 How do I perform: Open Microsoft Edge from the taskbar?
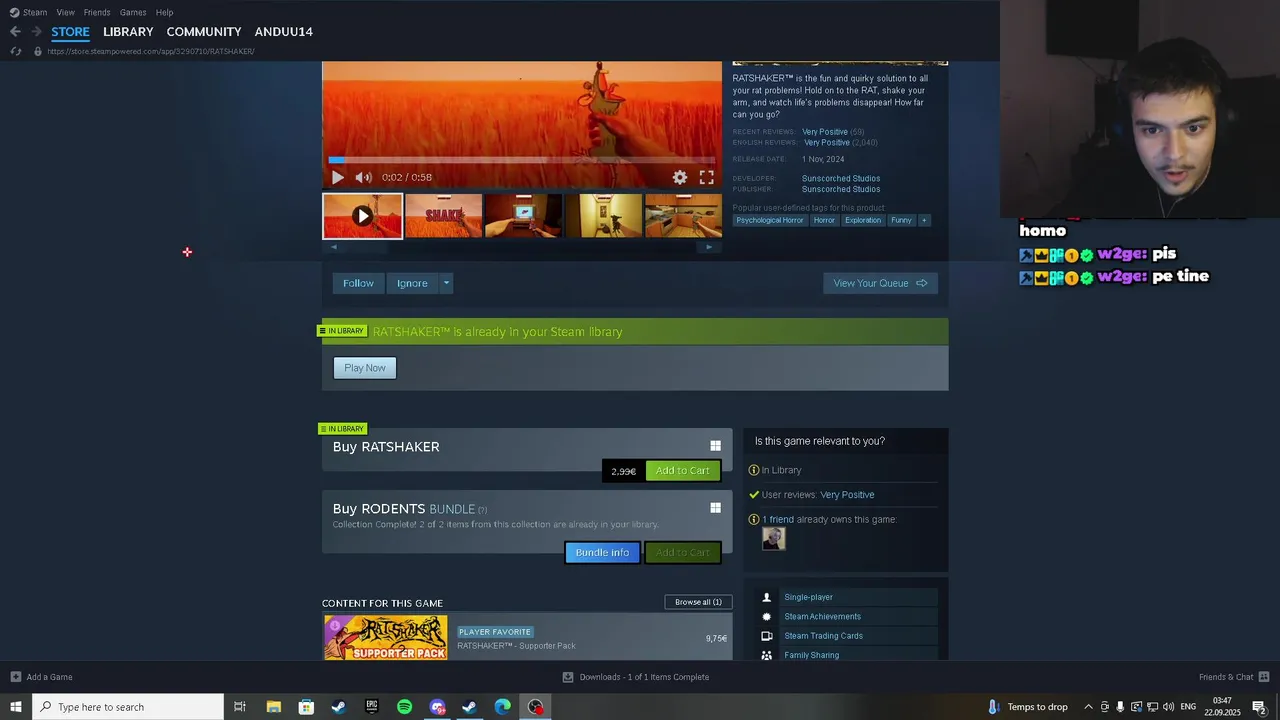click(x=502, y=707)
